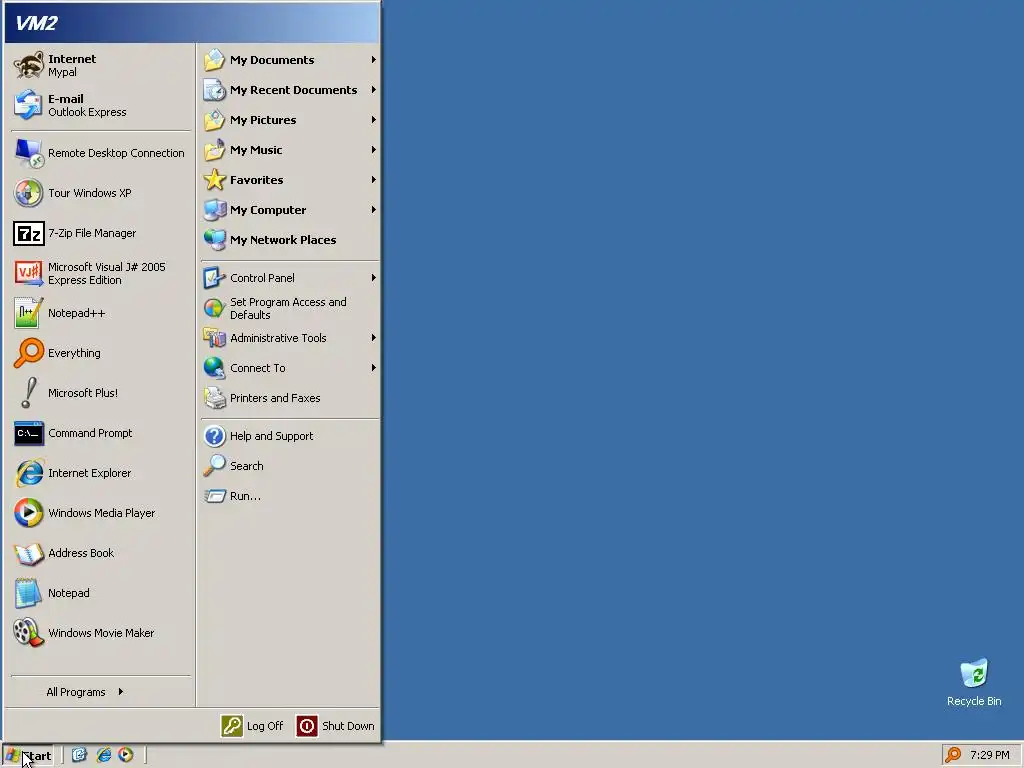Click the Start button

[28, 756]
